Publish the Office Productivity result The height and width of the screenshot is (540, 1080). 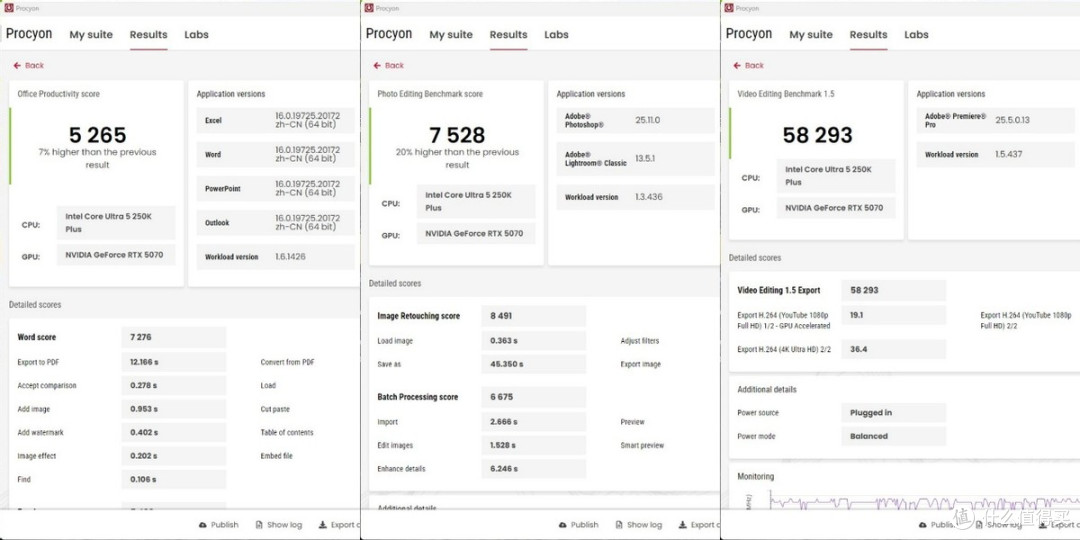[218, 525]
